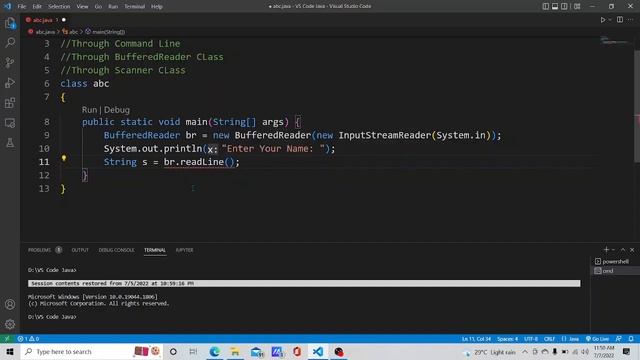Open the Remote Explorer view

10,122
